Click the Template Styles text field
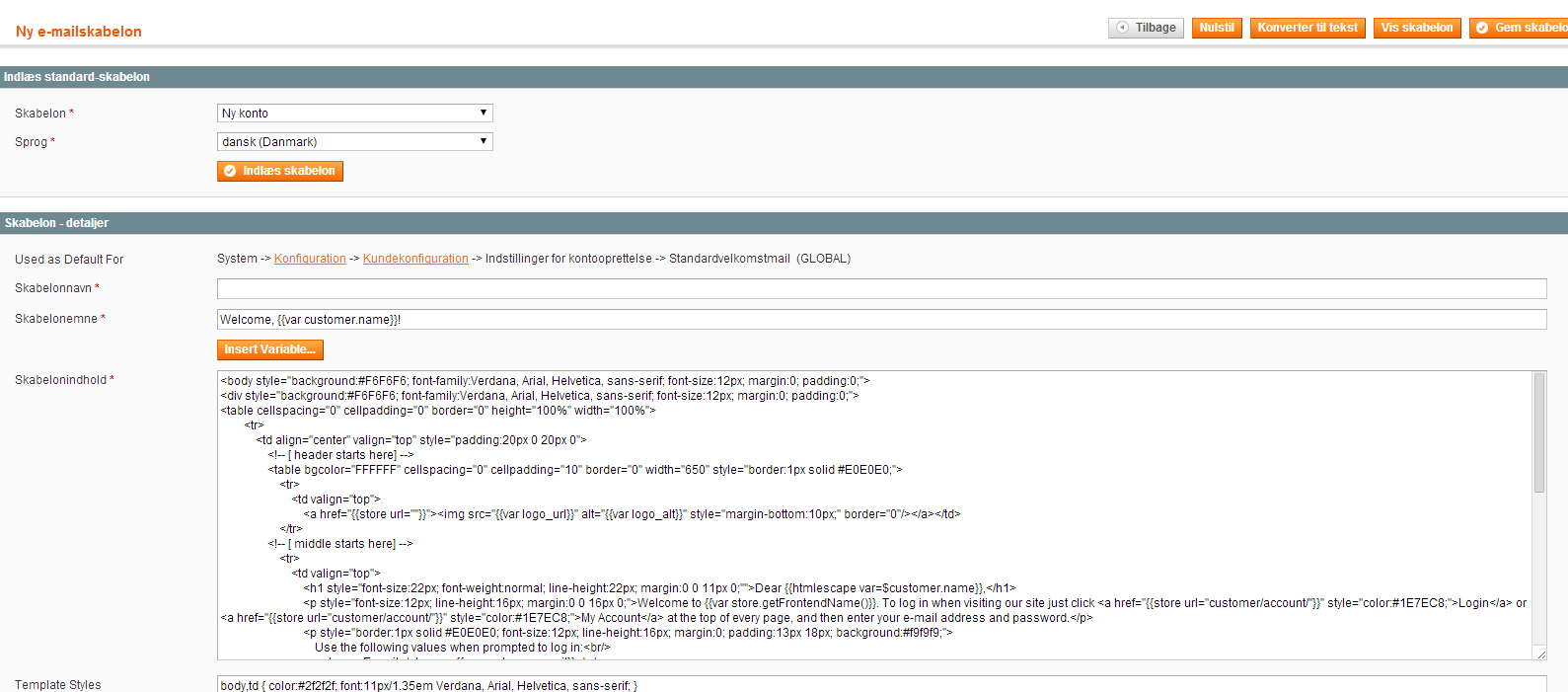The height and width of the screenshot is (692, 1568). [881, 684]
